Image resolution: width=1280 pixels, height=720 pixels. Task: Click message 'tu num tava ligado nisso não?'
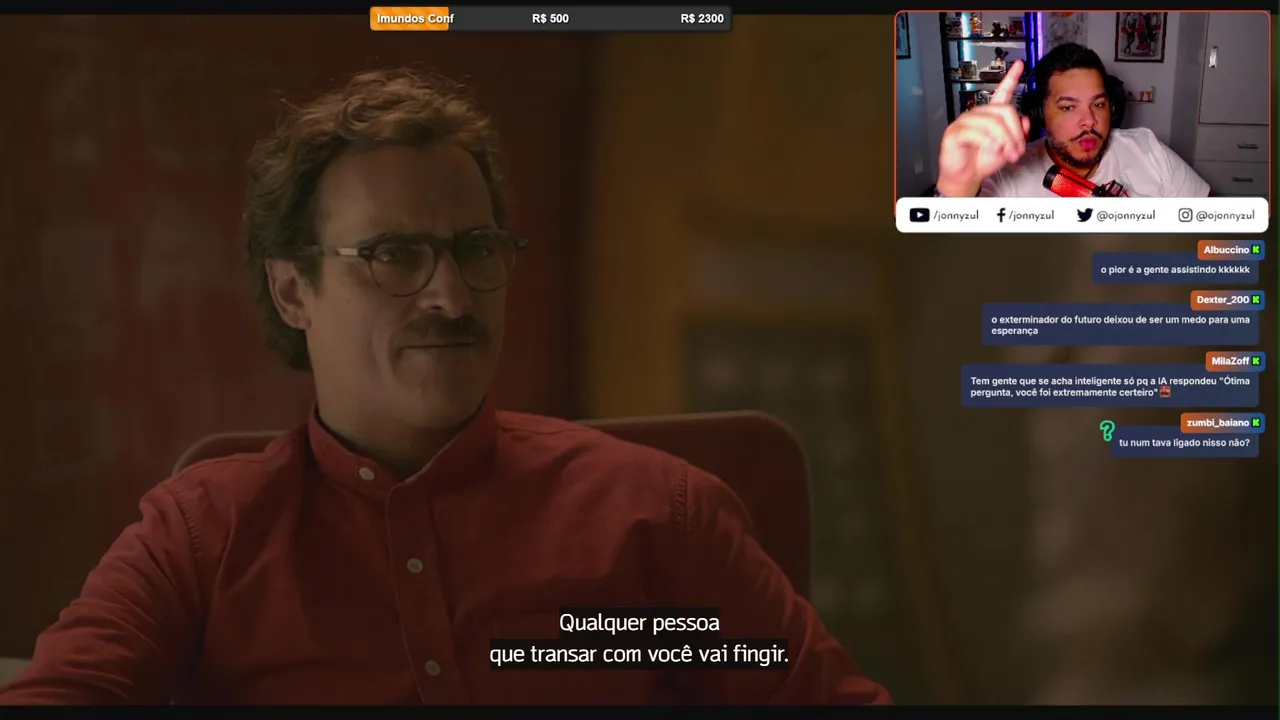click(x=1184, y=443)
